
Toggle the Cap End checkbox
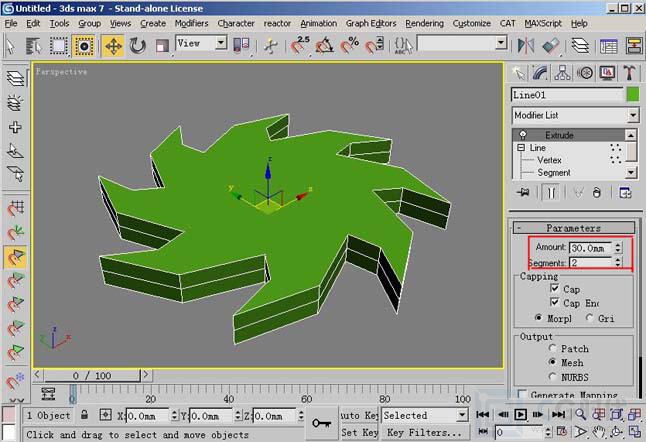pyautogui.click(x=555, y=302)
